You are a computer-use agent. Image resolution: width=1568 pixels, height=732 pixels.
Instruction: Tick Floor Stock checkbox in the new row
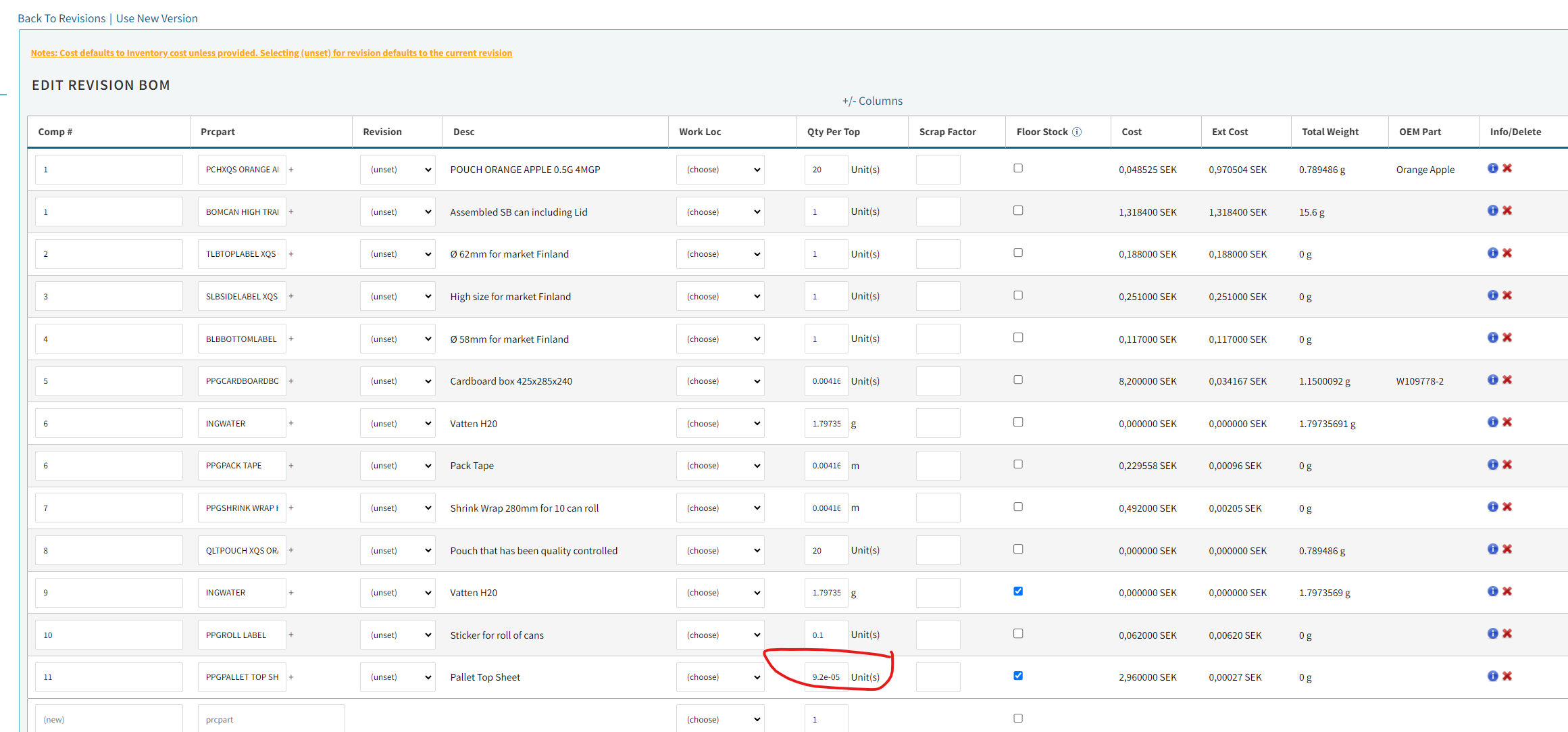pyautogui.click(x=1018, y=718)
